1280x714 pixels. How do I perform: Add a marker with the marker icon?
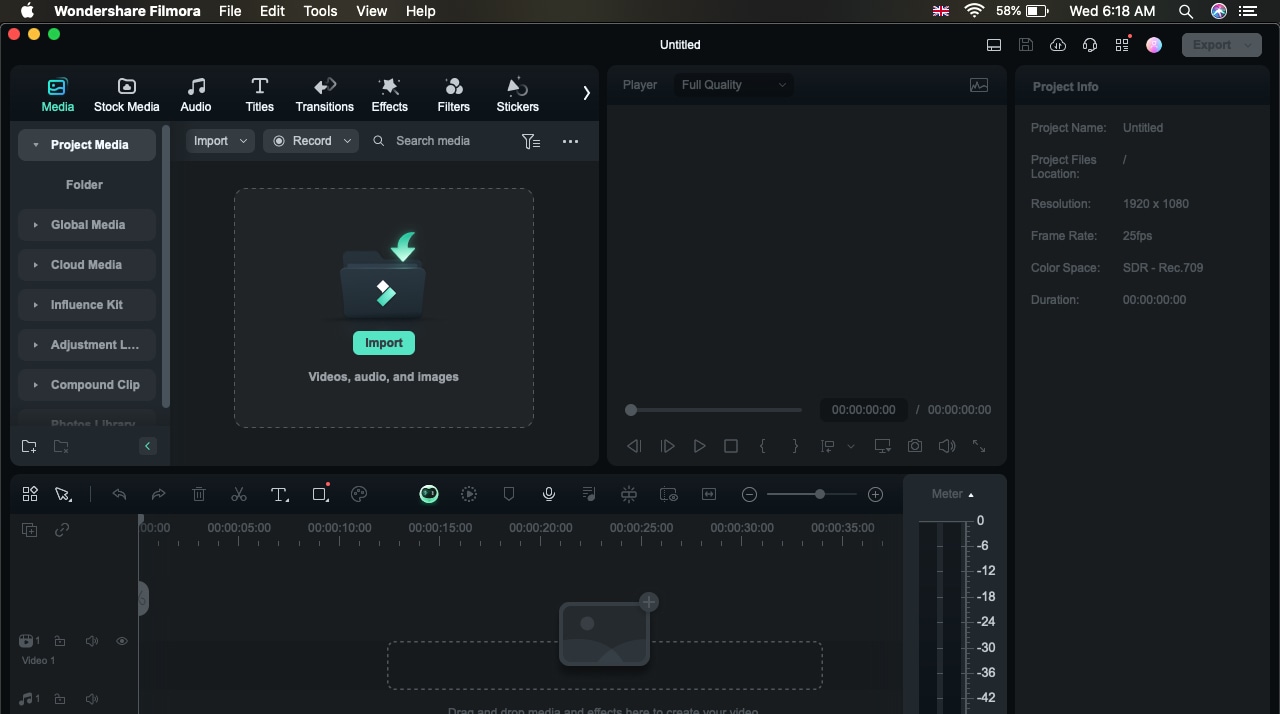[x=509, y=494]
